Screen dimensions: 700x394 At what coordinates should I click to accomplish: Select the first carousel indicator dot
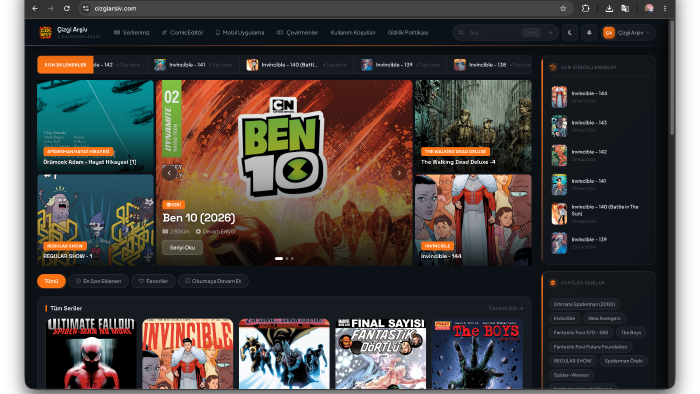pyautogui.click(x=279, y=258)
